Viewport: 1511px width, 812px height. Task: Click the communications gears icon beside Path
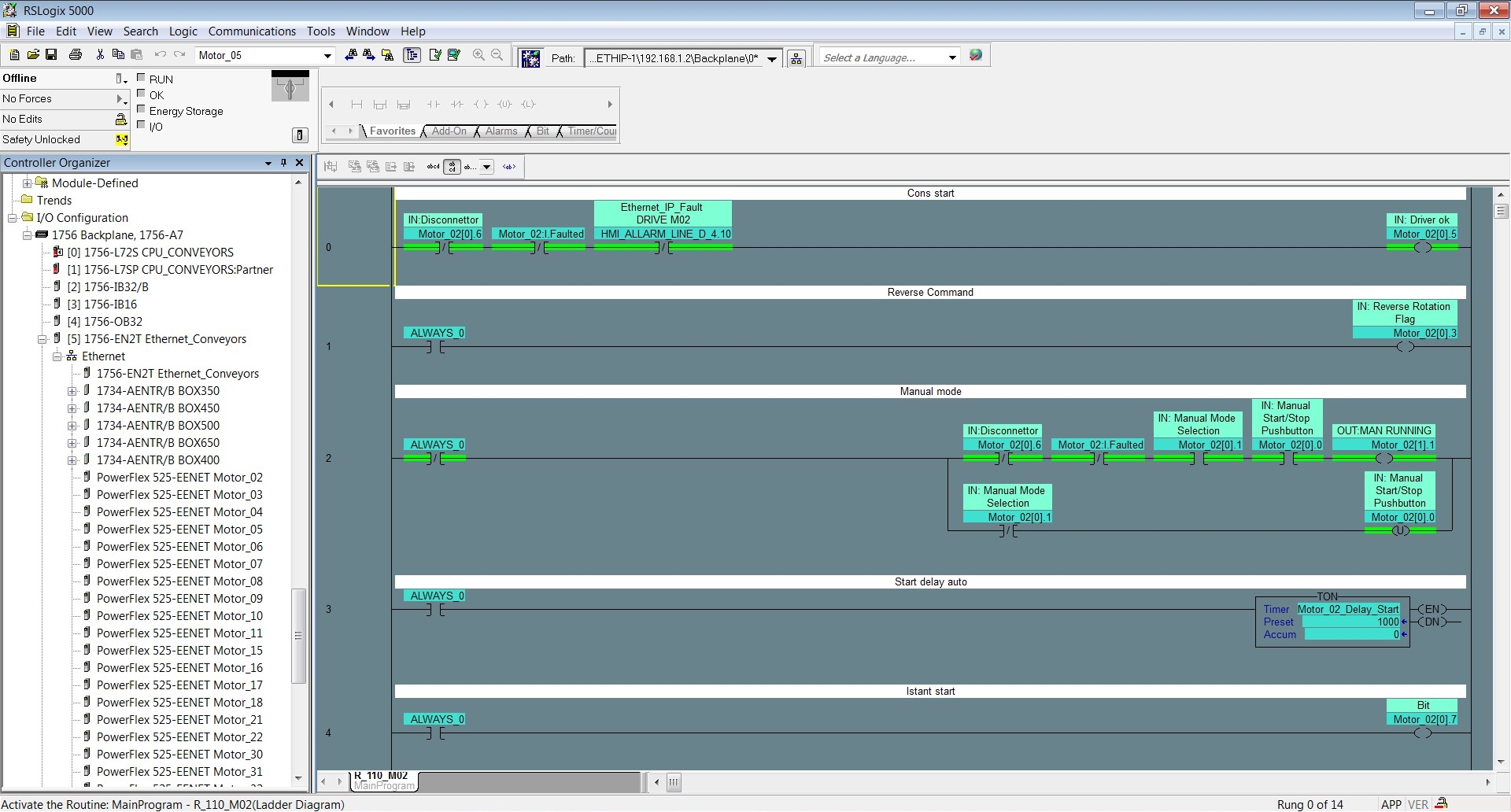coord(531,58)
